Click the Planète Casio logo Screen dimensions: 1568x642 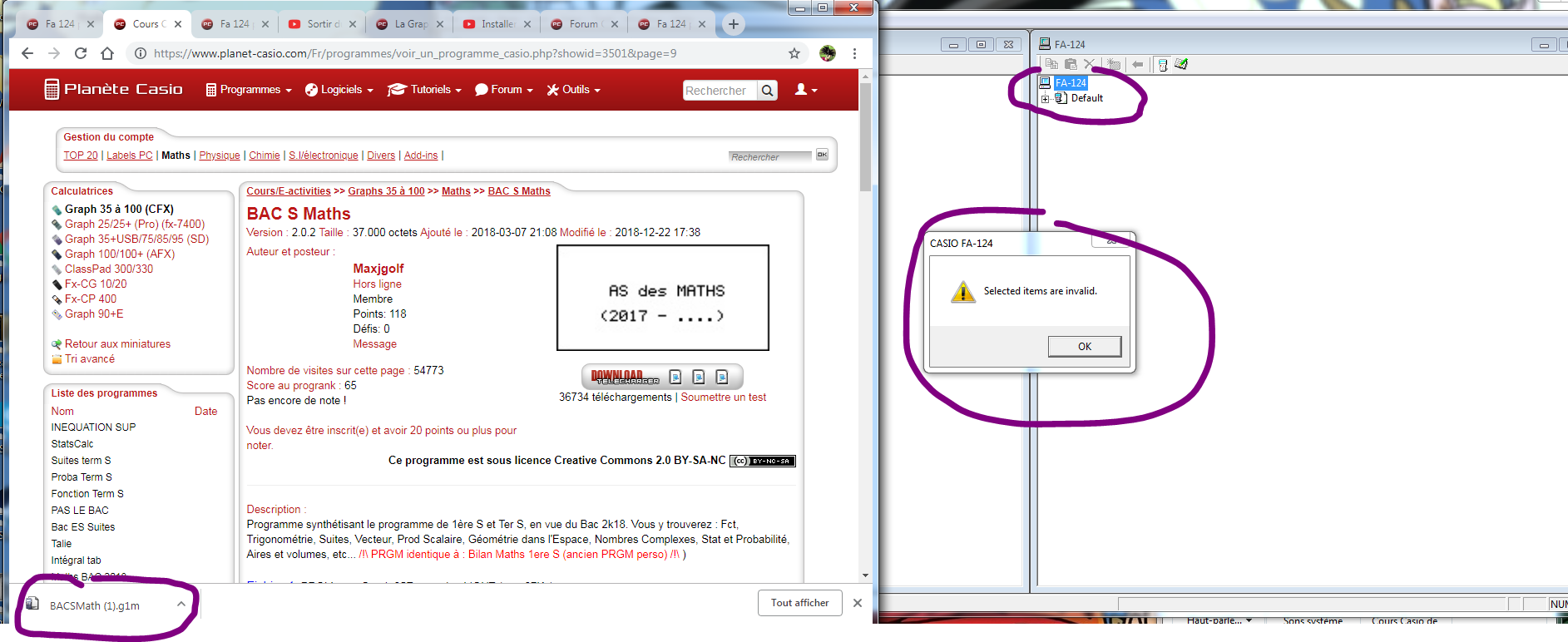click(x=113, y=89)
